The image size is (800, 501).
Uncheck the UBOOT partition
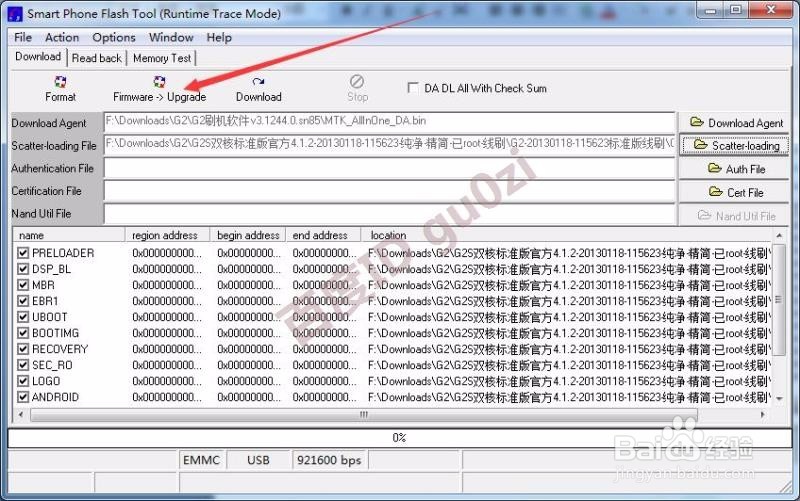(22, 317)
